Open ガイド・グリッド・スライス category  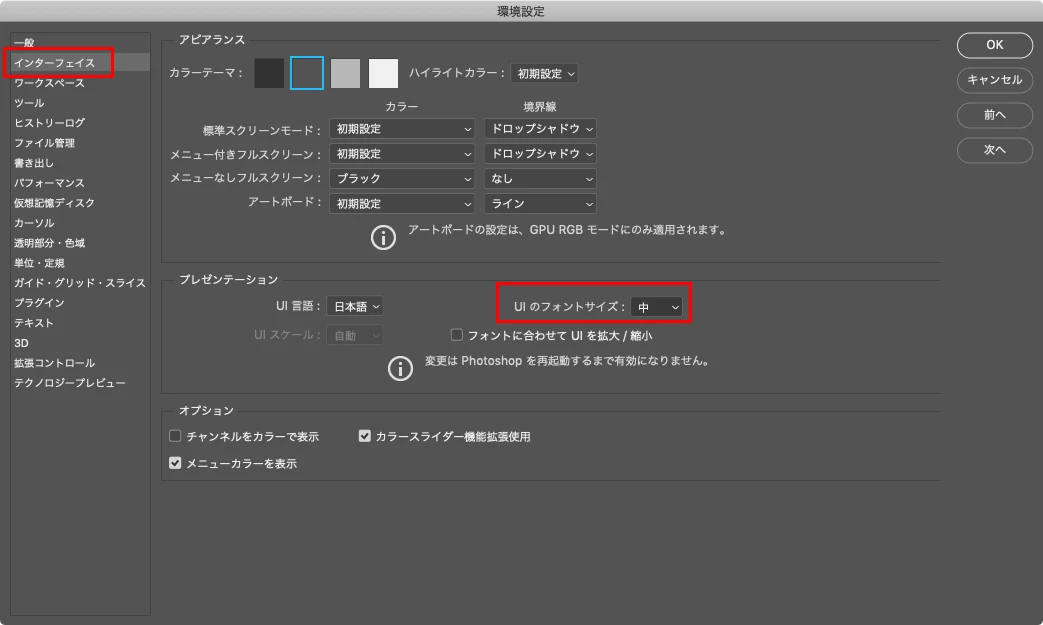[x=80, y=282]
